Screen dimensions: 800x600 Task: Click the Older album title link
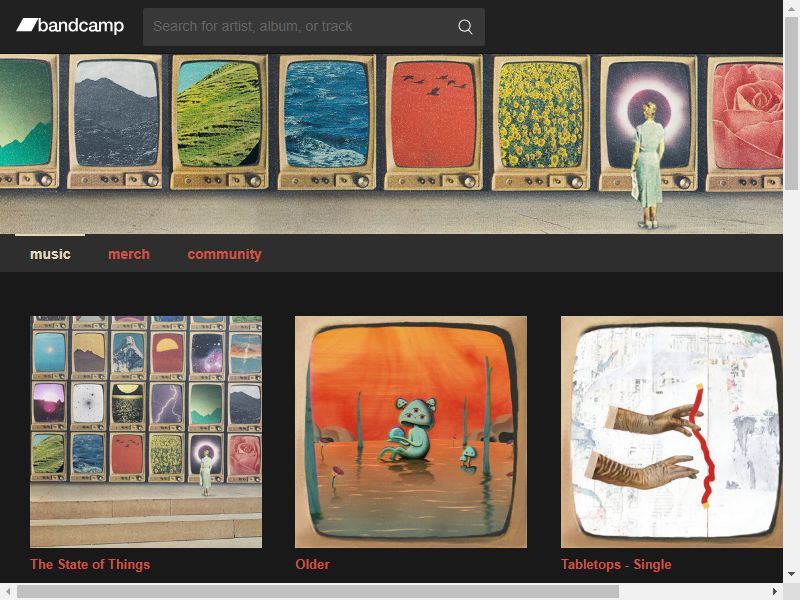click(312, 564)
